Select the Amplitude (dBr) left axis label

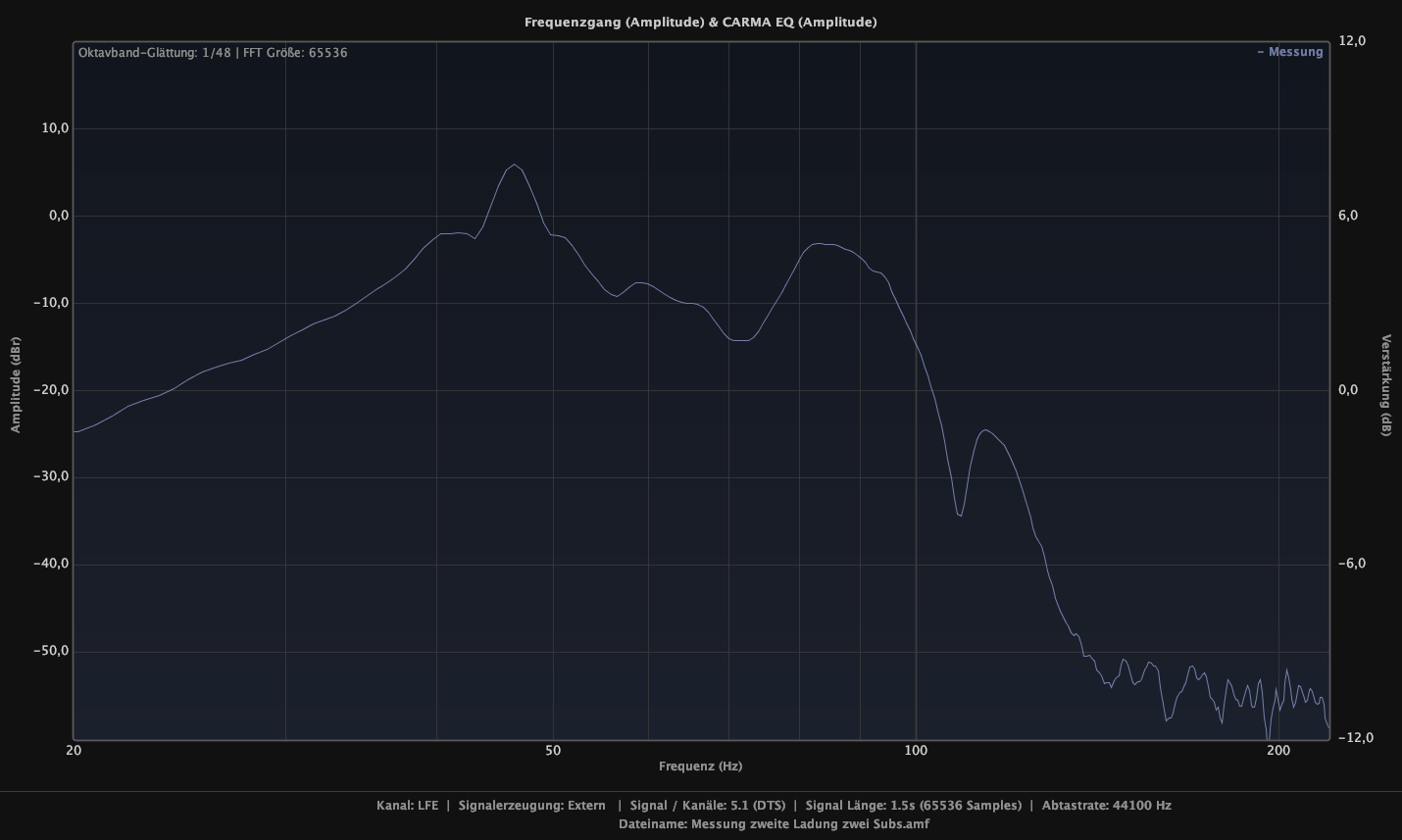tap(16, 385)
